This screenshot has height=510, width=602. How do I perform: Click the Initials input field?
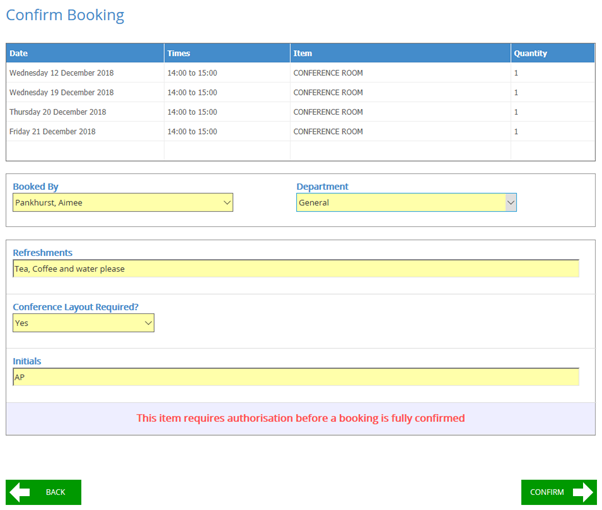click(x=296, y=377)
